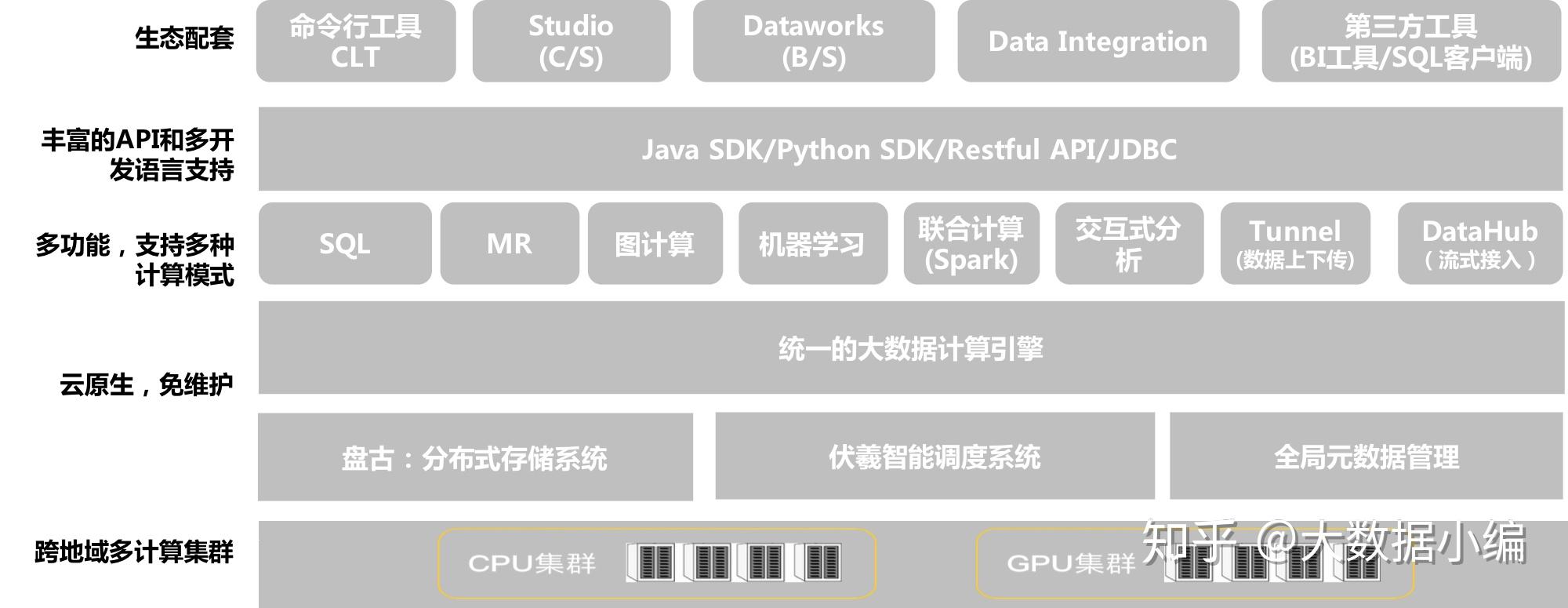This screenshot has height=608, width=1568.
Task: Click 伏羲智能调度系统 block
Action: pos(935,457)
